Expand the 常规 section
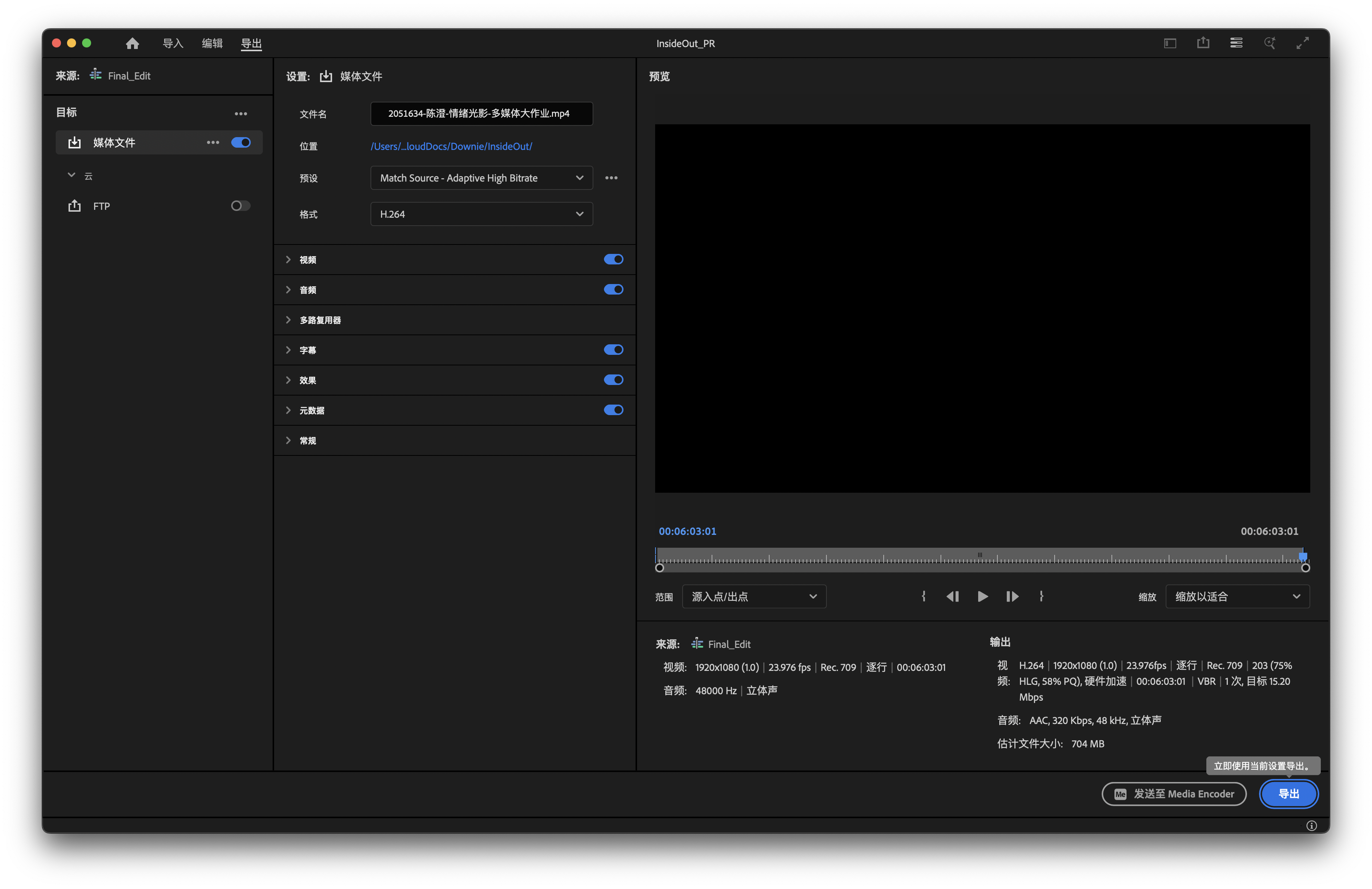The height and width of the screenshot is (889, 1372). [x=288, y=440]
